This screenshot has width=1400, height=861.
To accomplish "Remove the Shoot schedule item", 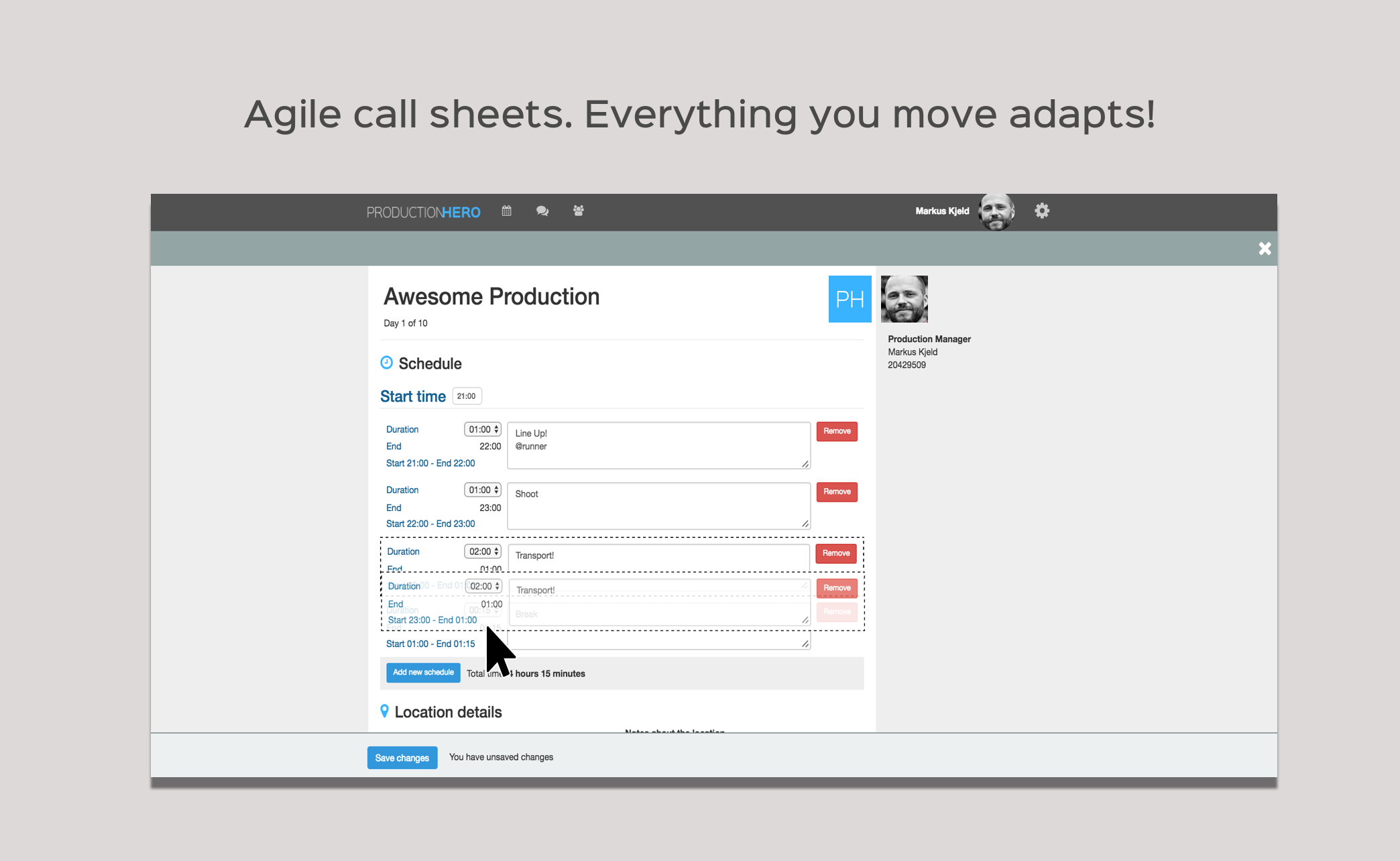I will [836, 492].
